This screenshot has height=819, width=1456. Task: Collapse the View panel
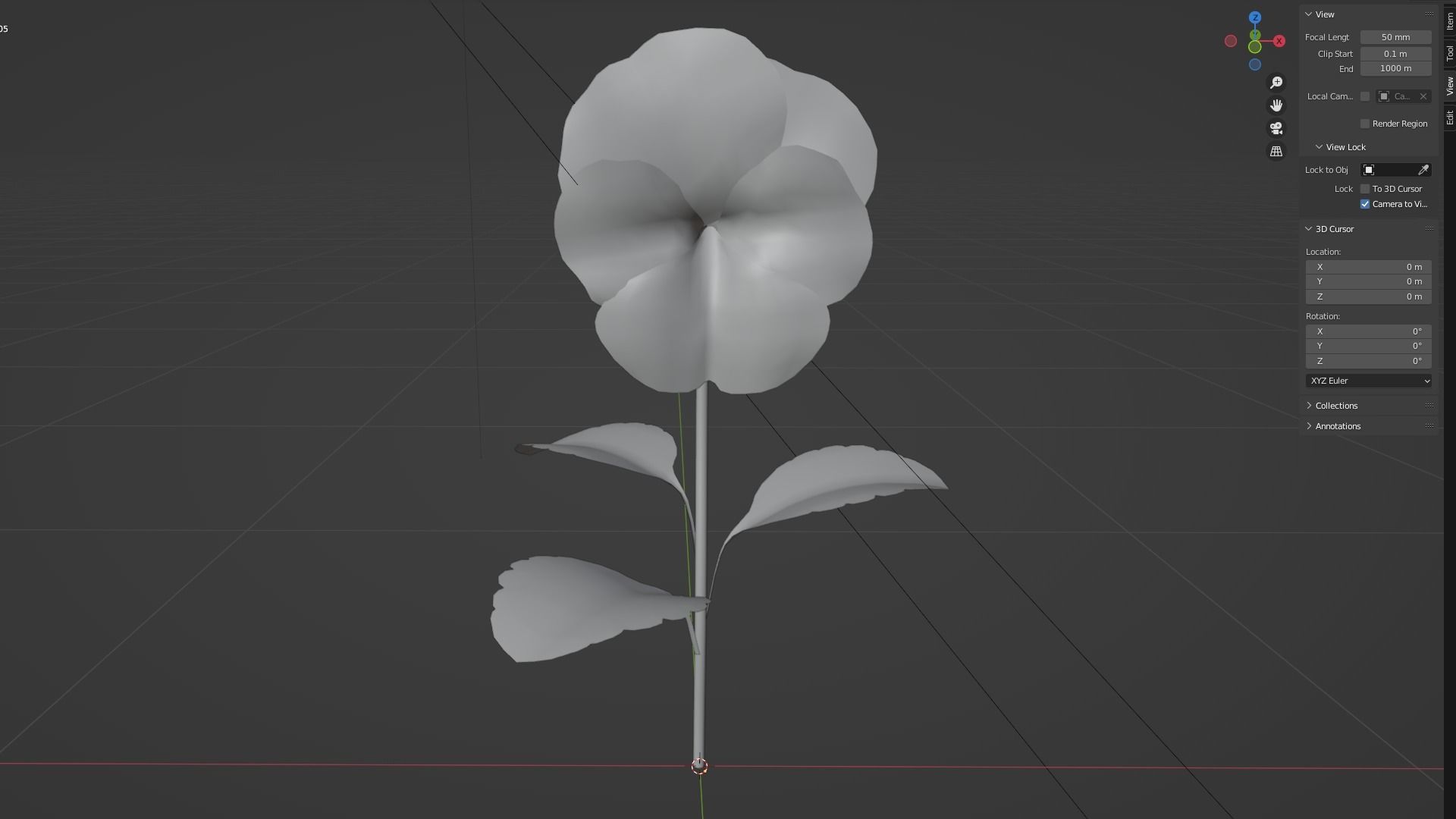pyautogui.click(x=1309, y=14)
